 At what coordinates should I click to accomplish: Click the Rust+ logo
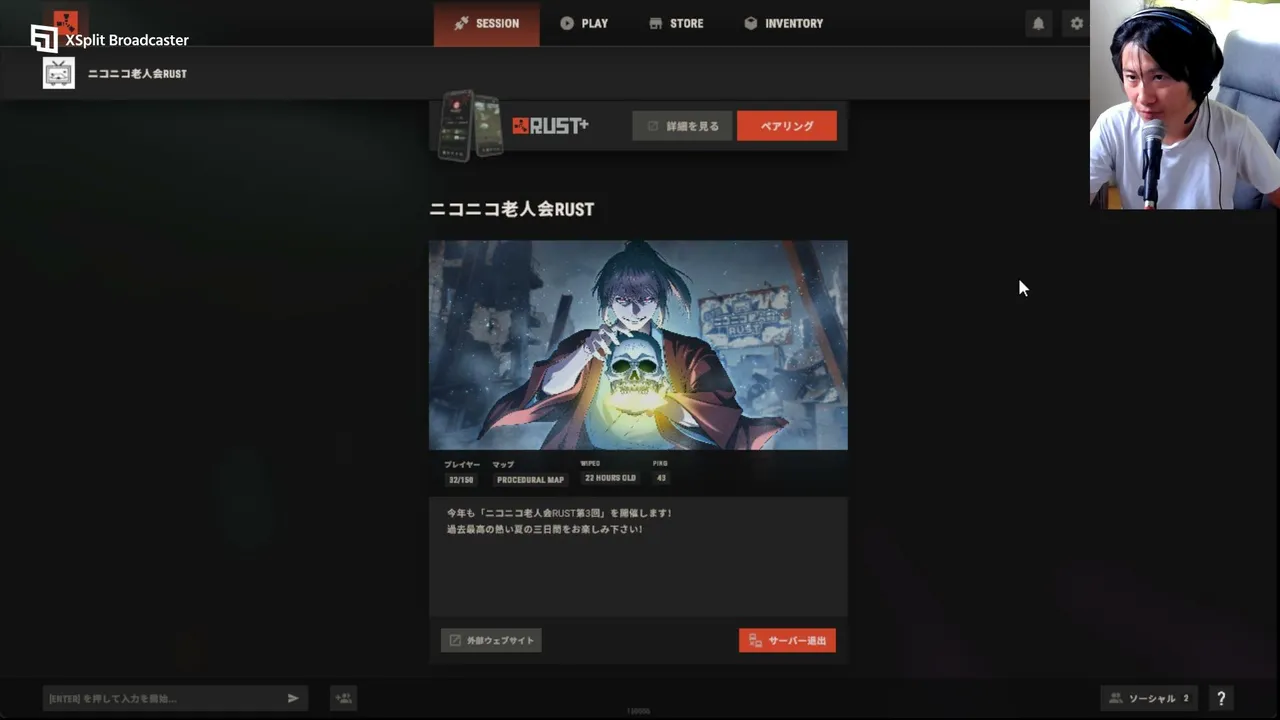[x=550, y=125]
